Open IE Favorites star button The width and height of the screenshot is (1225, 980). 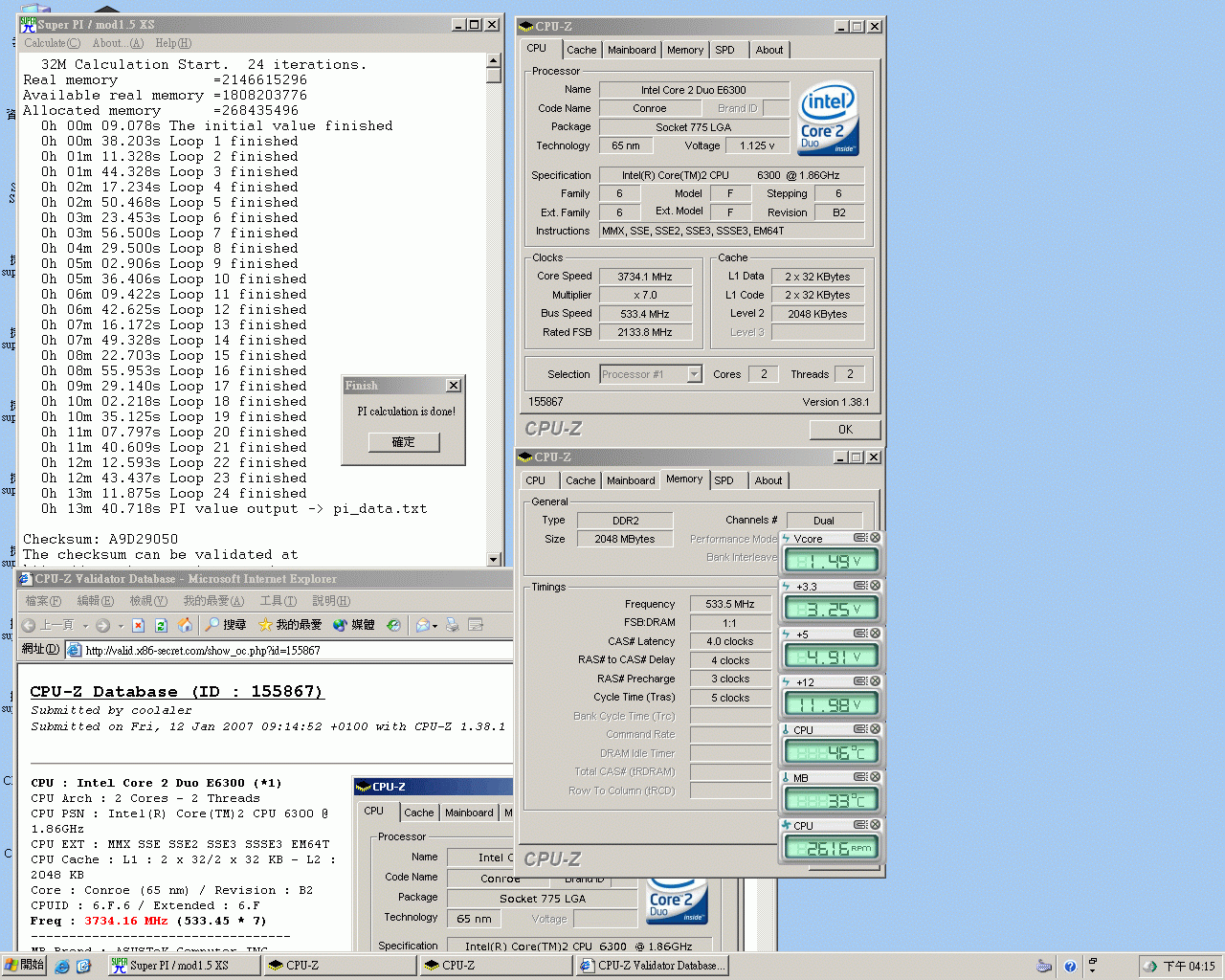pos(290,625)
